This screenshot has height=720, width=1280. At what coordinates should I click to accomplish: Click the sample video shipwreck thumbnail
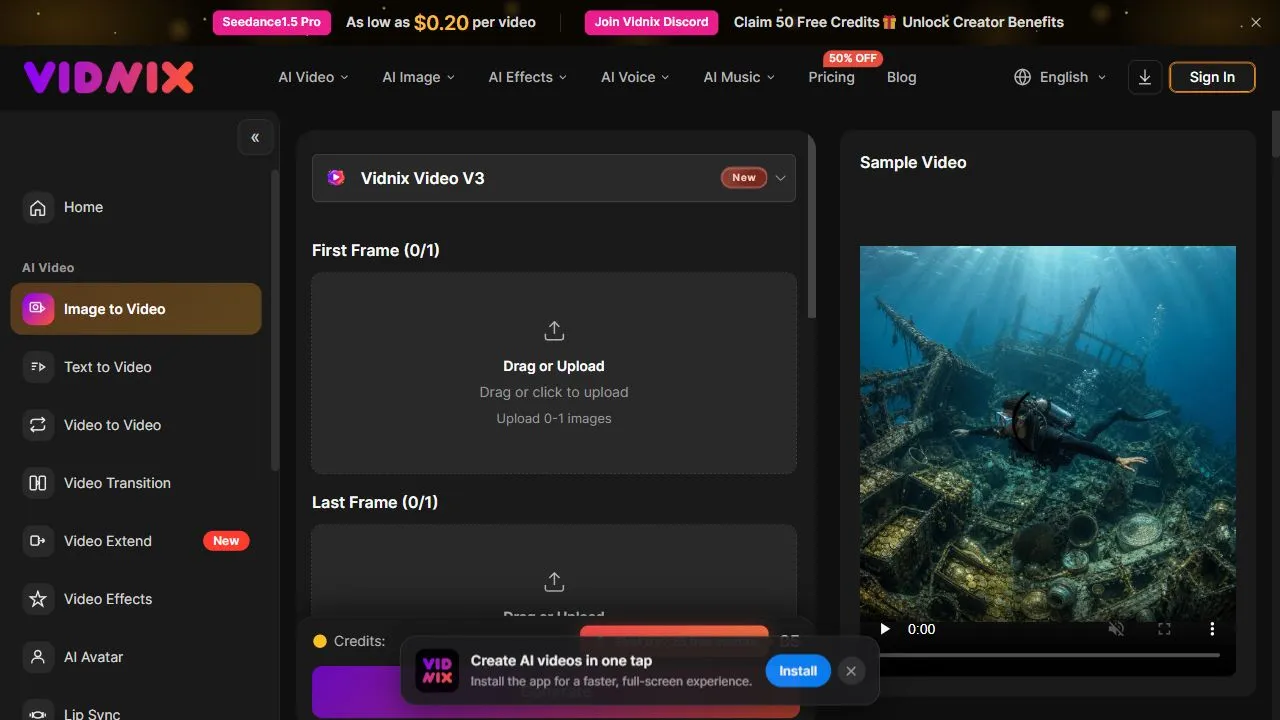[x=1048, y=434]
